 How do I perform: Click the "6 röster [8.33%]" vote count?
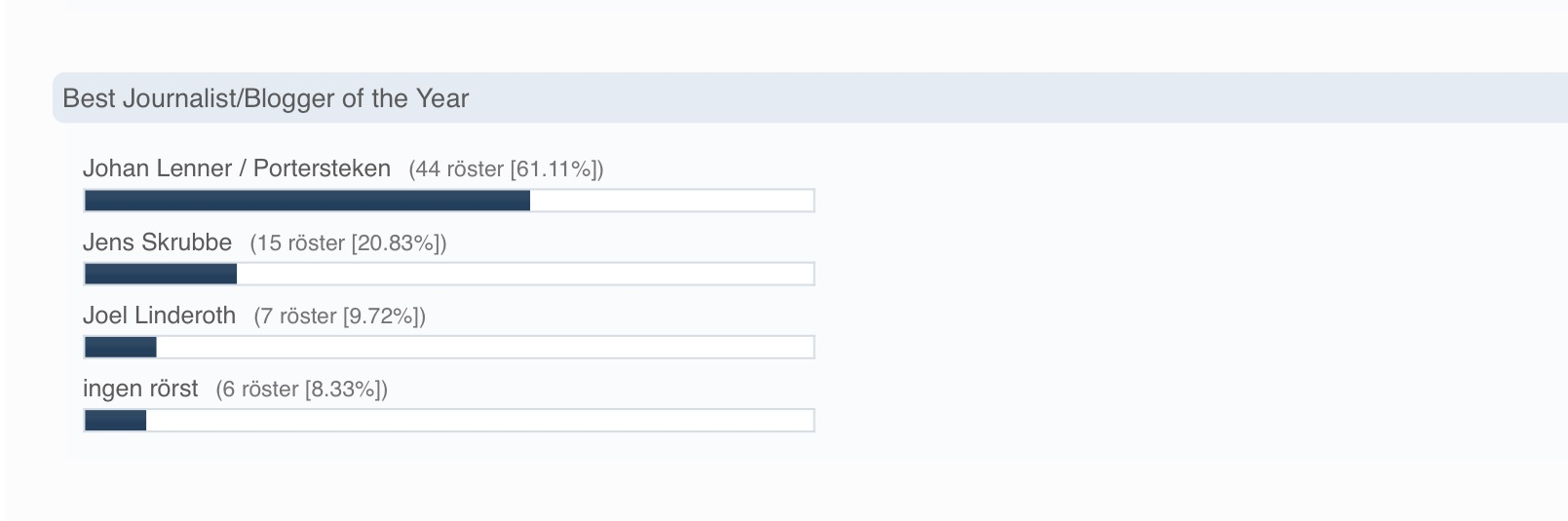coord(301,390)
